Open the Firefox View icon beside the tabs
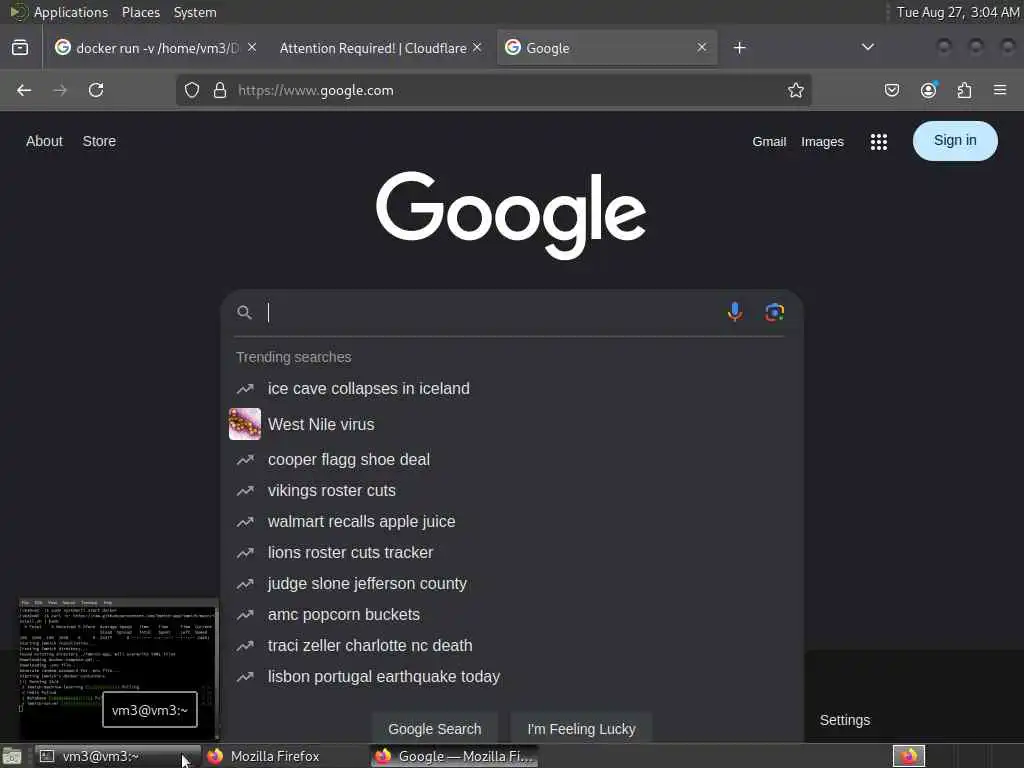1024x768 pixels. click(20, 48)
